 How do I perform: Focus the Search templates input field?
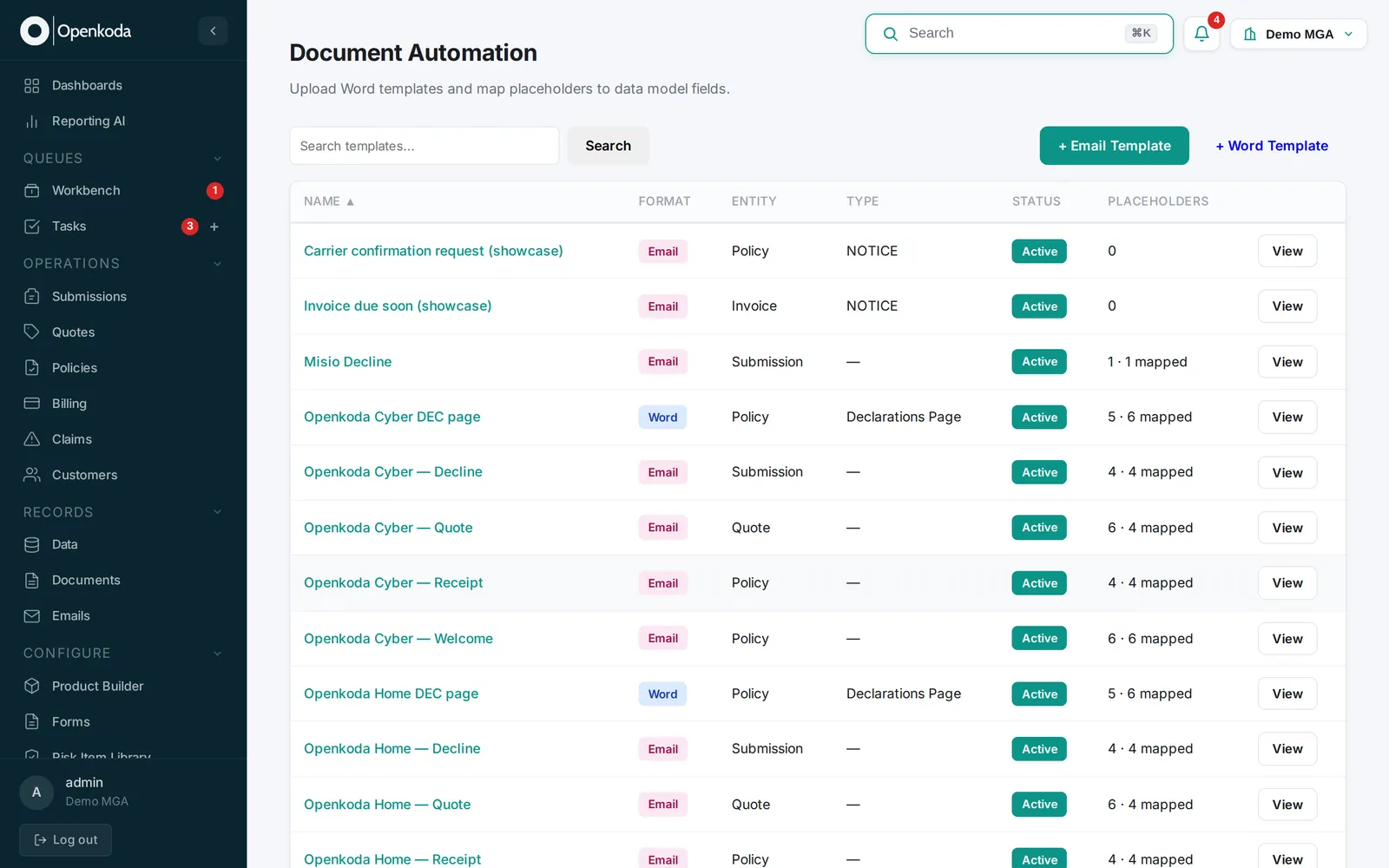tap(425, 146)
